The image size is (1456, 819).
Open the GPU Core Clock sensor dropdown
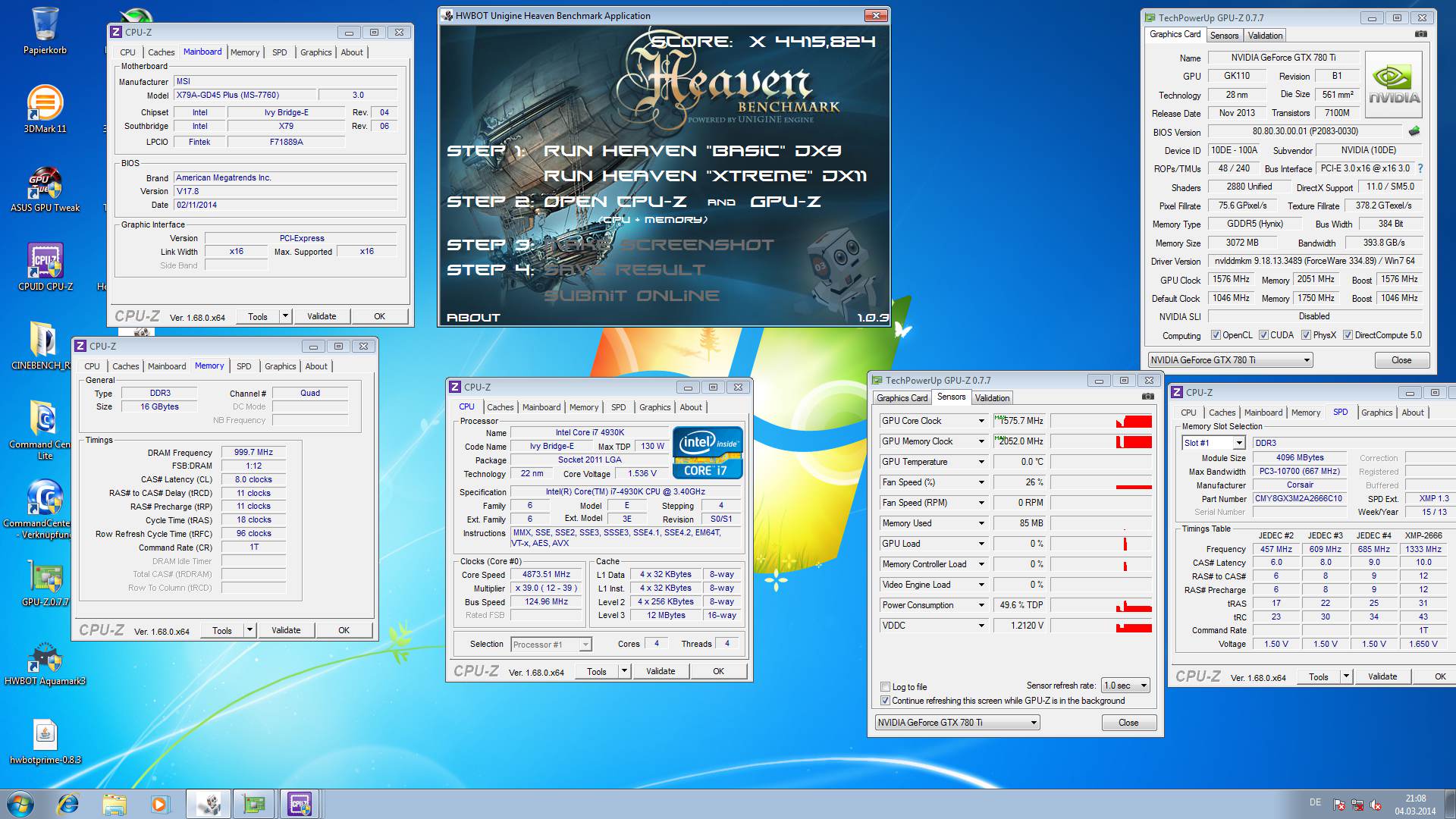tap(981, 421)
